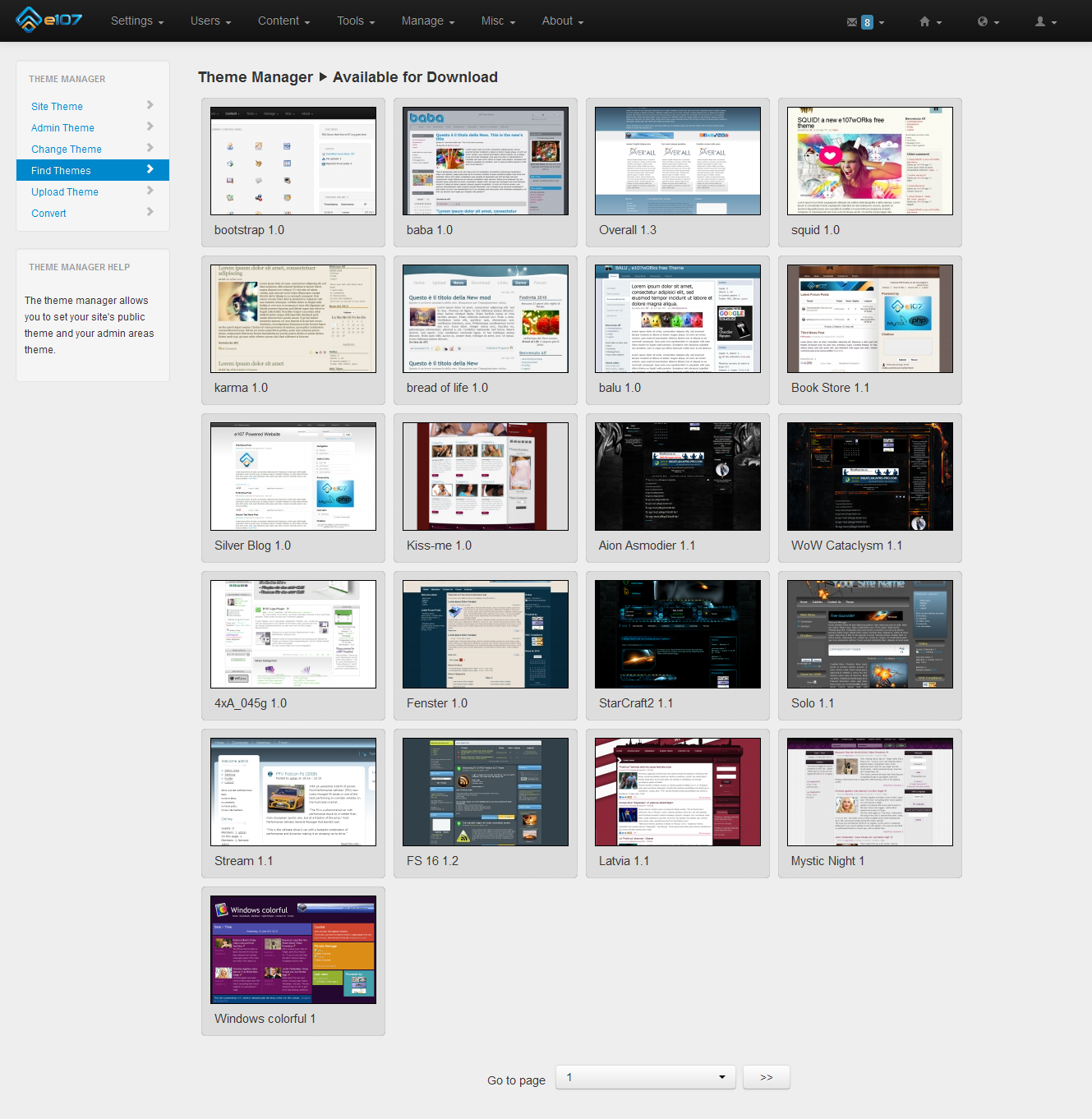This screenshot has height=1119, width=1092.
Task: Click the Admin Theme chevron arrow
Action: click(150, 127)
